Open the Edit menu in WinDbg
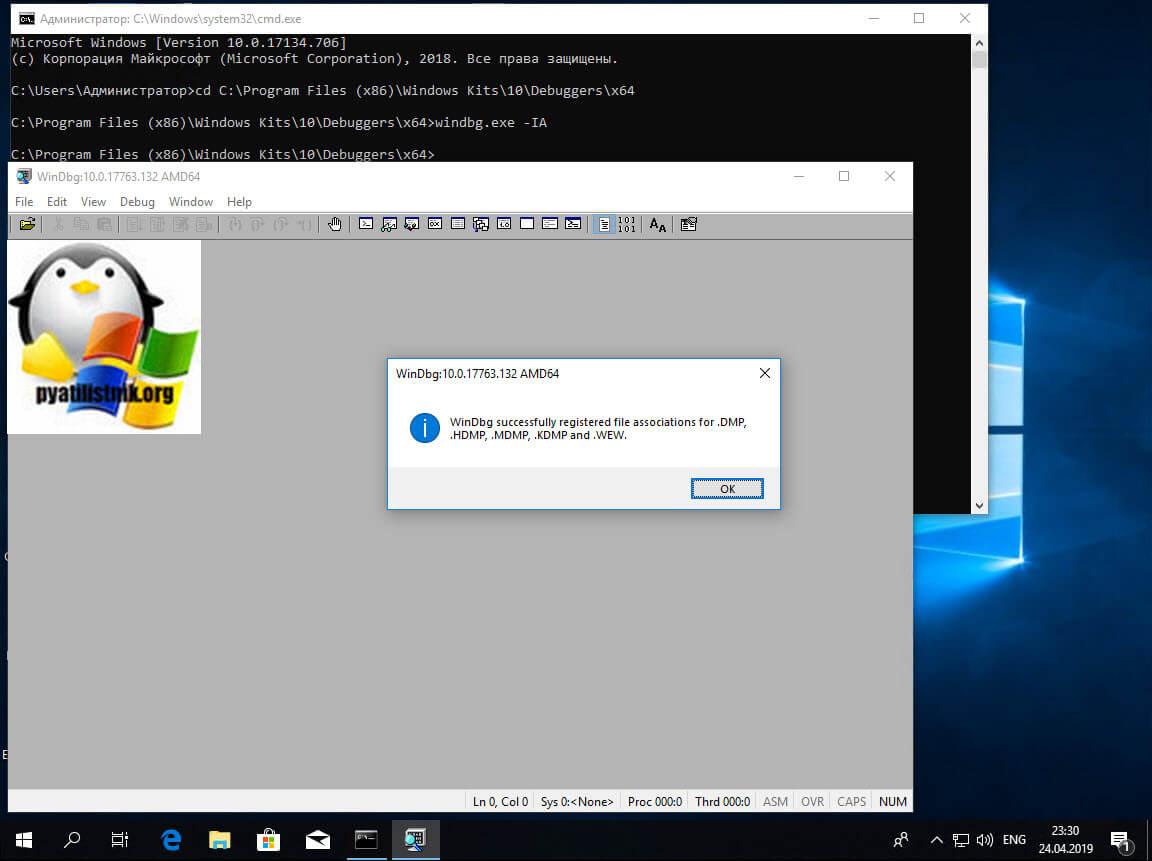 click(x=57, y=202)
